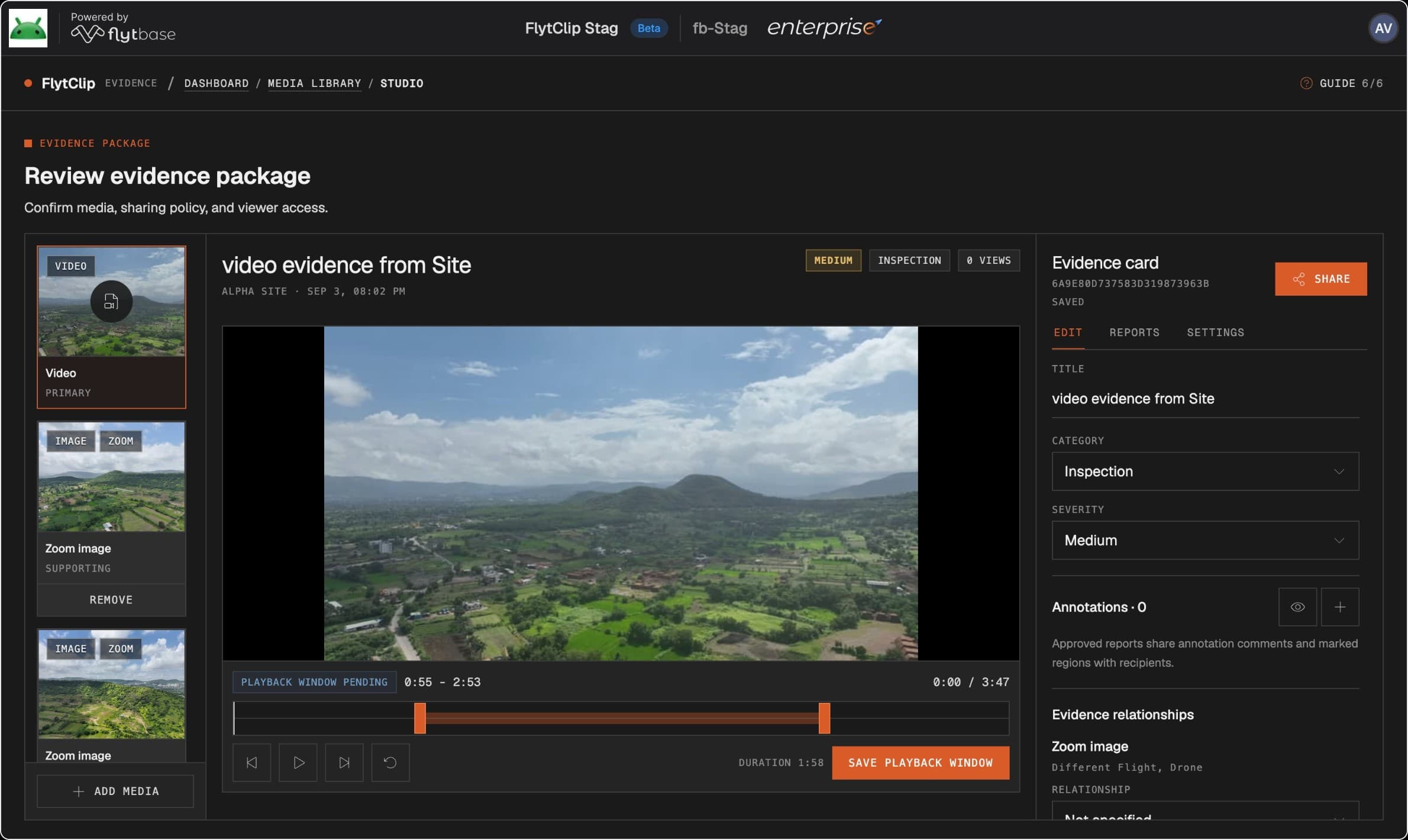Click the Inspection category badge

[909, 260]
